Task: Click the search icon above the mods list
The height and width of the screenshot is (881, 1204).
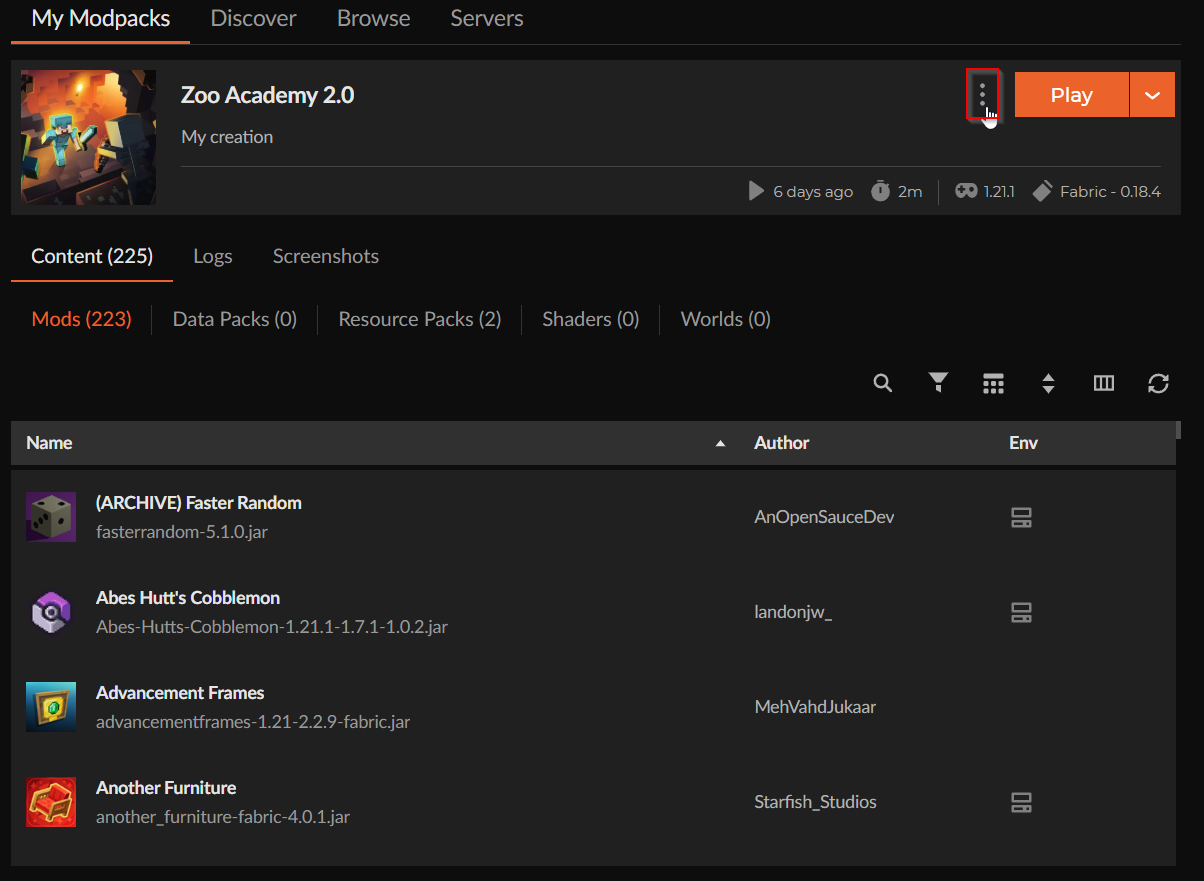Action: tap(882, 383)
